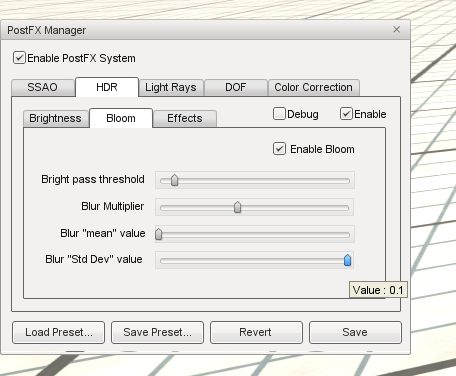Open the Light Rays tab
The width and height of the screenshot is (456, 376).
[x=171, y=87]
